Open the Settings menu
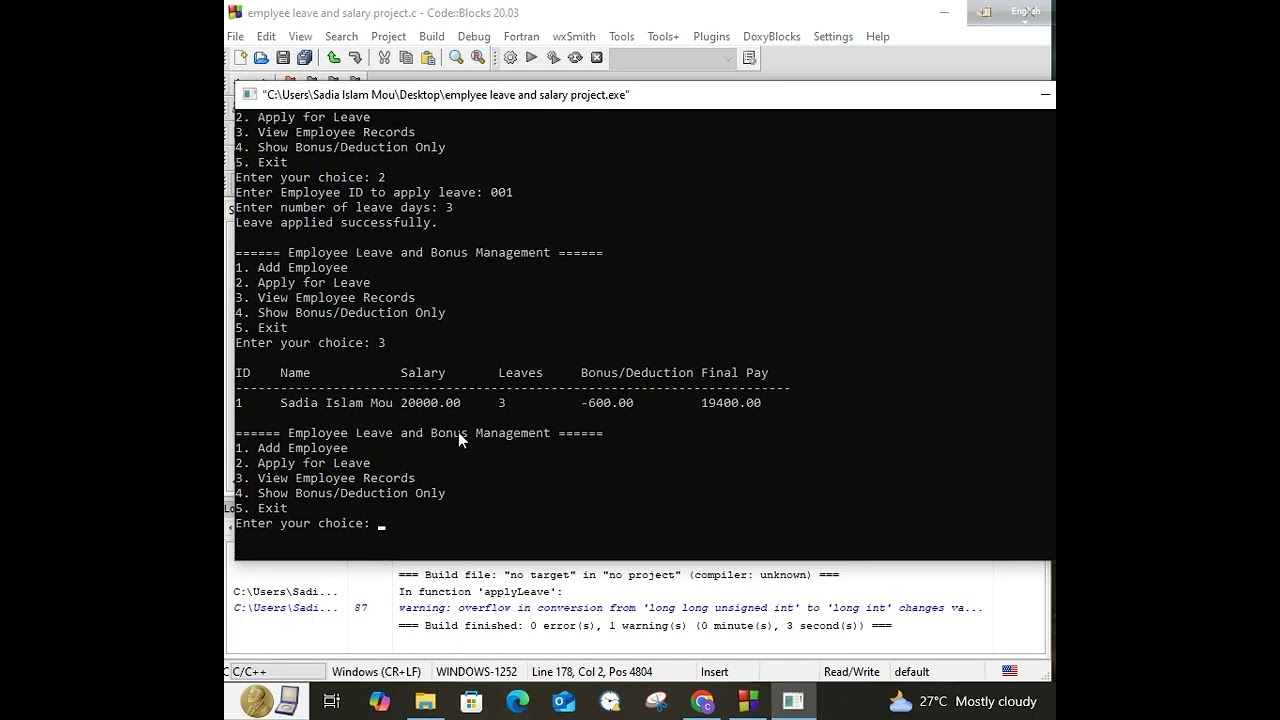Image resolution: width=1280 pixels, height=720 pixels. (833, 36)
